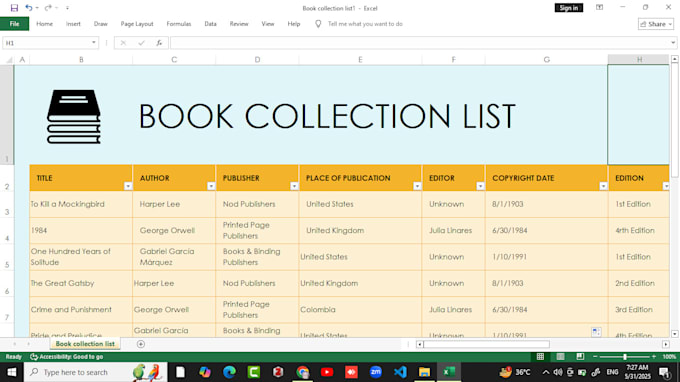Open the File tab
This screenshot has height=382, width=680.
(x=14, y=24)
